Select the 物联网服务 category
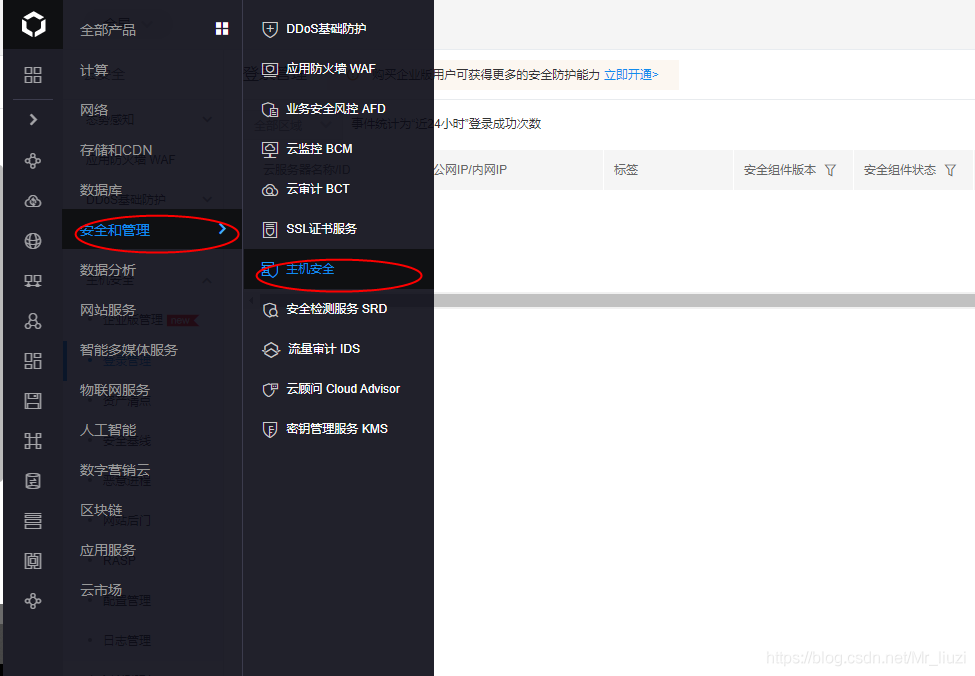This screenshot has width=975, height=676. [114, 390]
